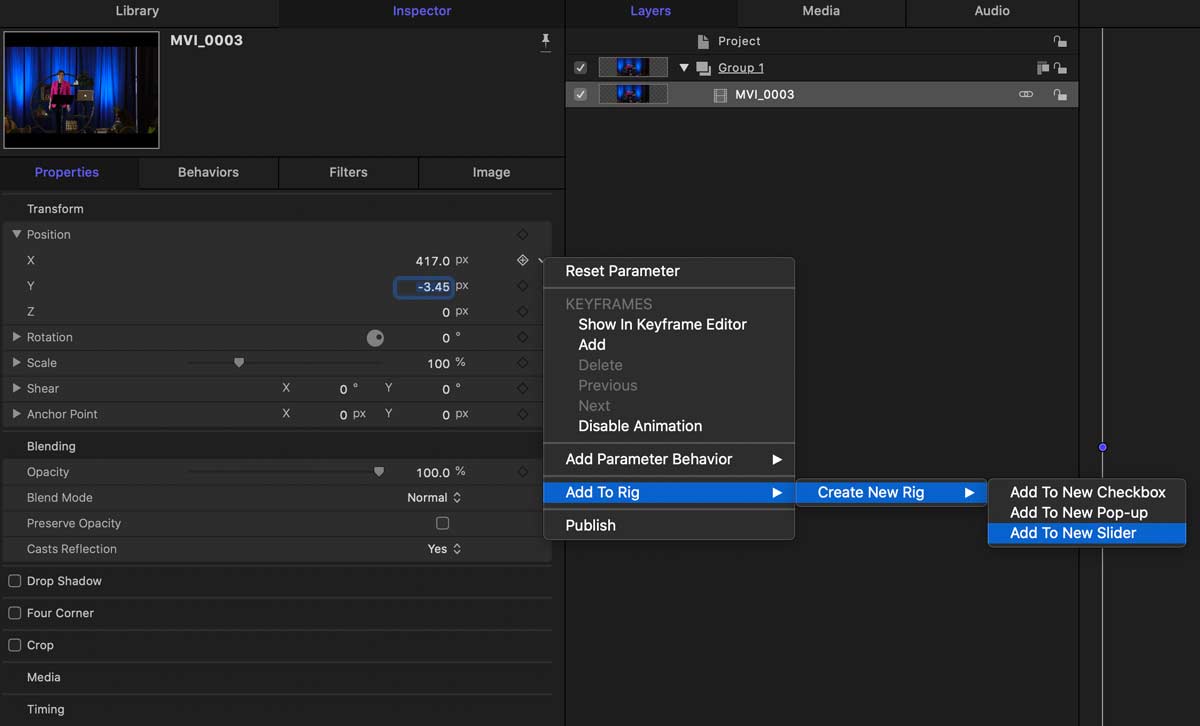Viewport: 1200px width, 726px height.
Task: Click the MVI_0003 filmstrip icon
Action: pos(720,95)
